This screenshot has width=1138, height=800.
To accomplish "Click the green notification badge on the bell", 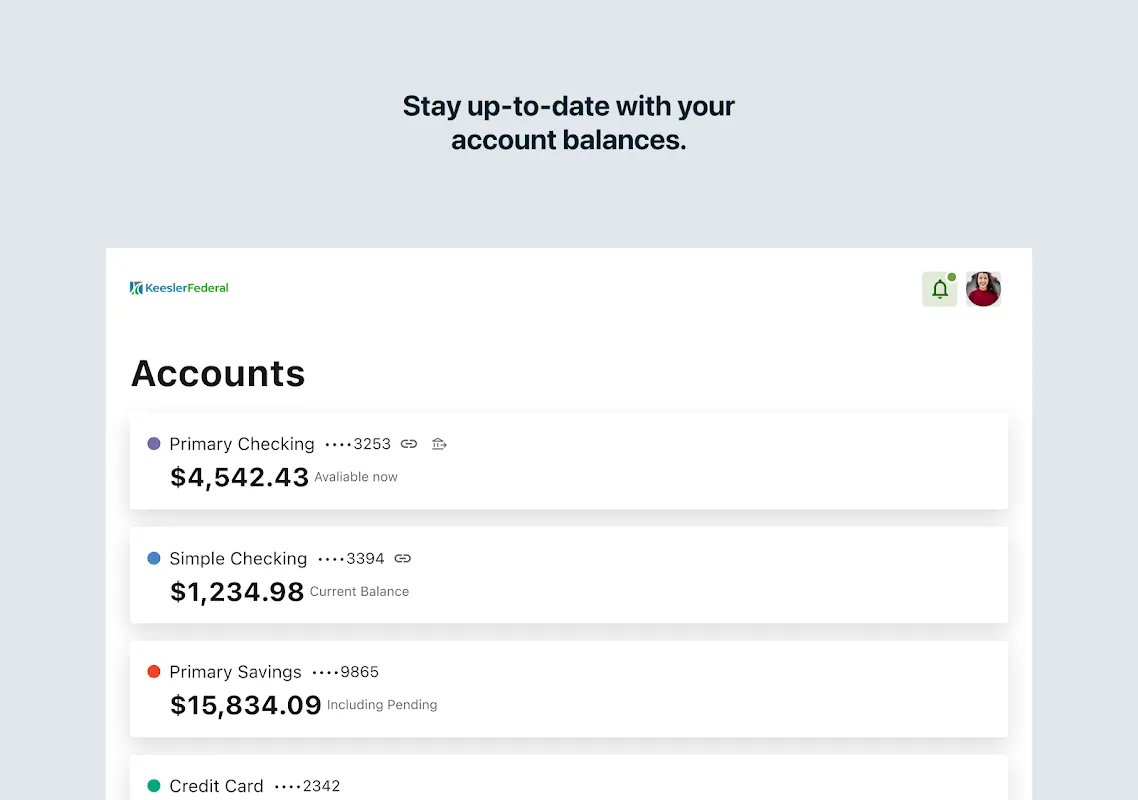I will click(952, 277).
